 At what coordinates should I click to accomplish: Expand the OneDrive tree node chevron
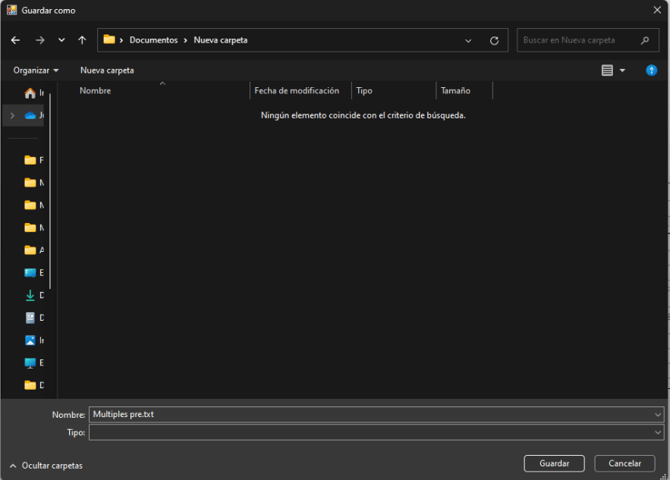[x=11, y=116]
